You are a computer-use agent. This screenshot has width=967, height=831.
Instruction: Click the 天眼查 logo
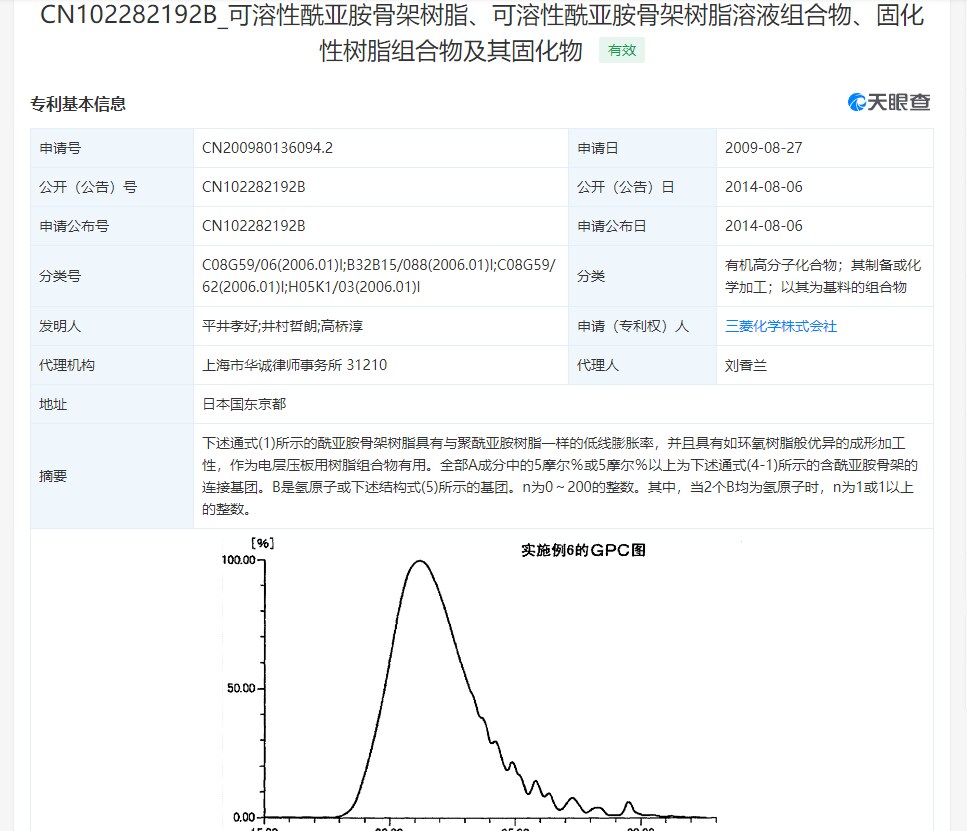(889, 102)
